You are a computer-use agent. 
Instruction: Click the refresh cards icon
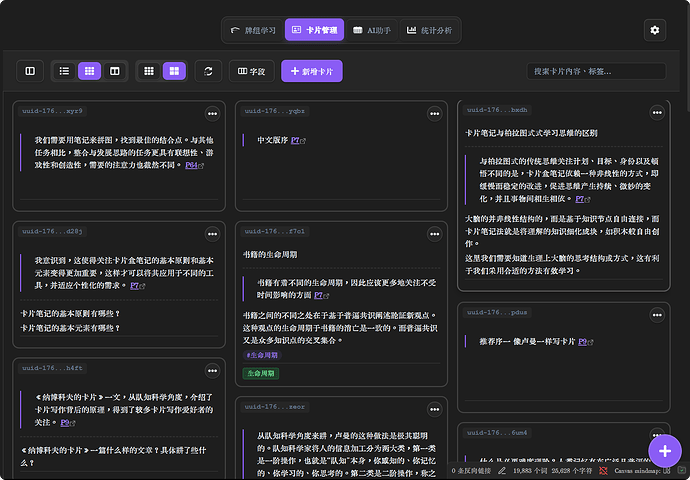pyautogui.click(x=208, y=71)
